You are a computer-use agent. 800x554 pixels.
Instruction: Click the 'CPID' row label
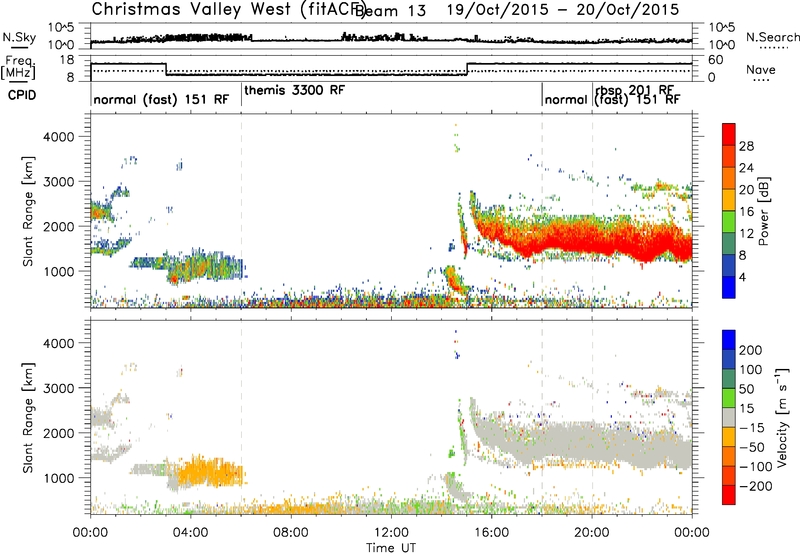(x=22, y=95)
